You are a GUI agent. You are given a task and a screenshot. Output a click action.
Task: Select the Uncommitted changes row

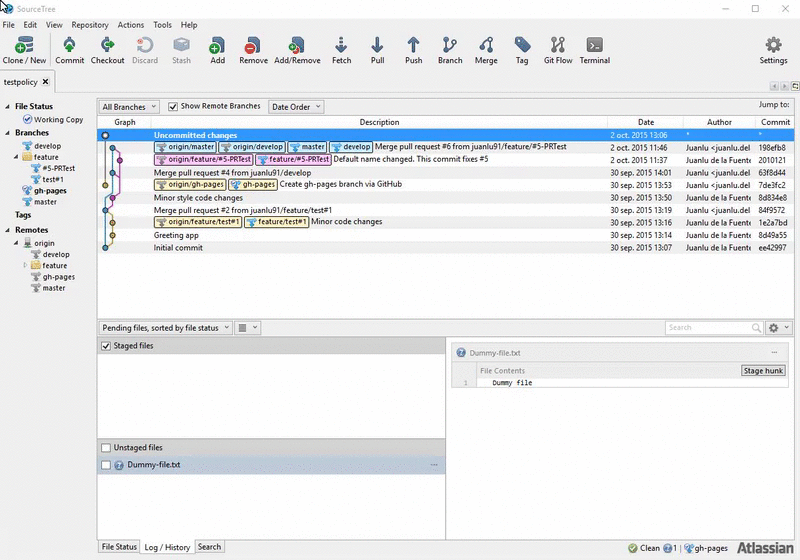445,135
